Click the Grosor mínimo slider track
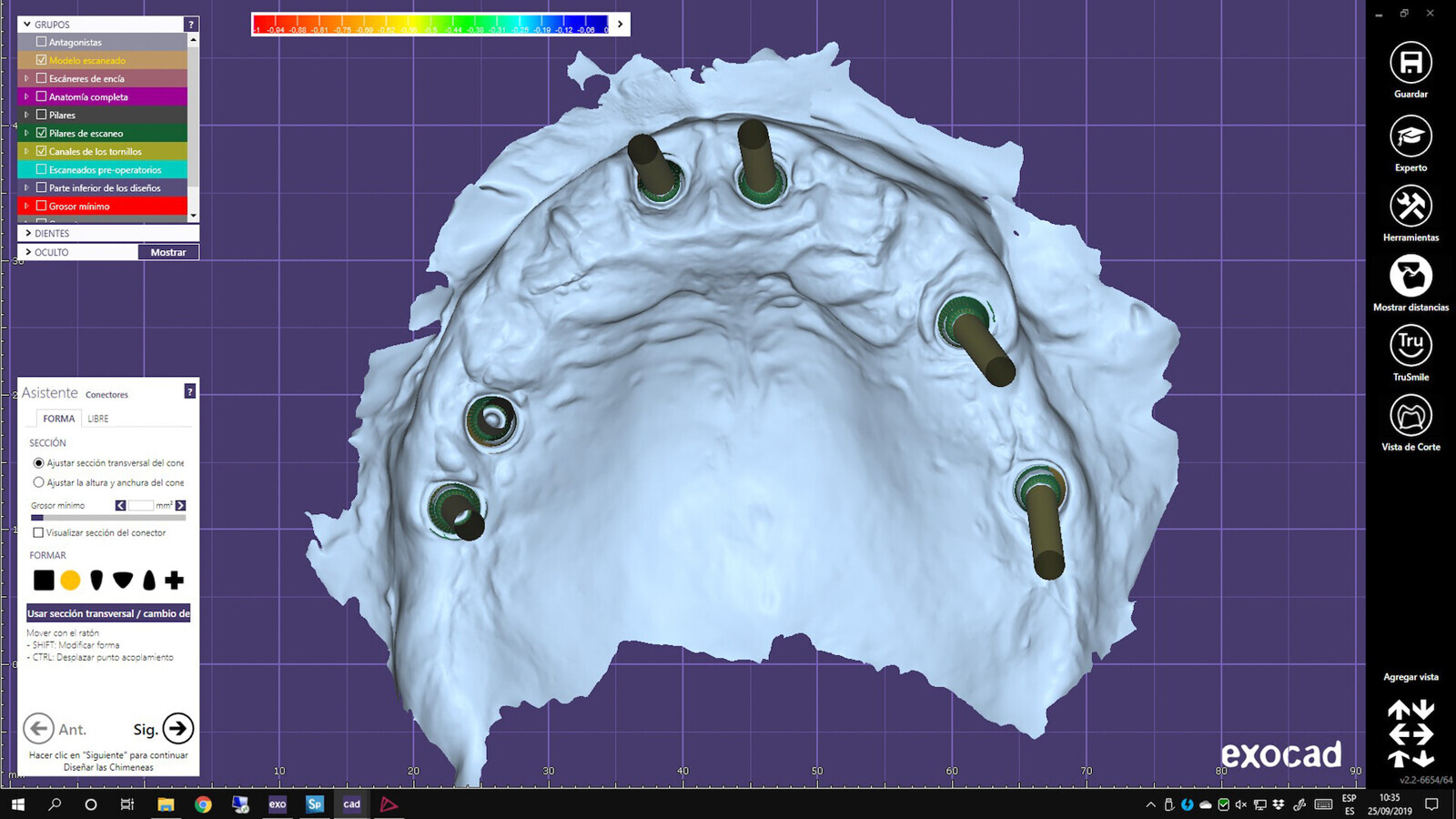 (x=109, y=518)
